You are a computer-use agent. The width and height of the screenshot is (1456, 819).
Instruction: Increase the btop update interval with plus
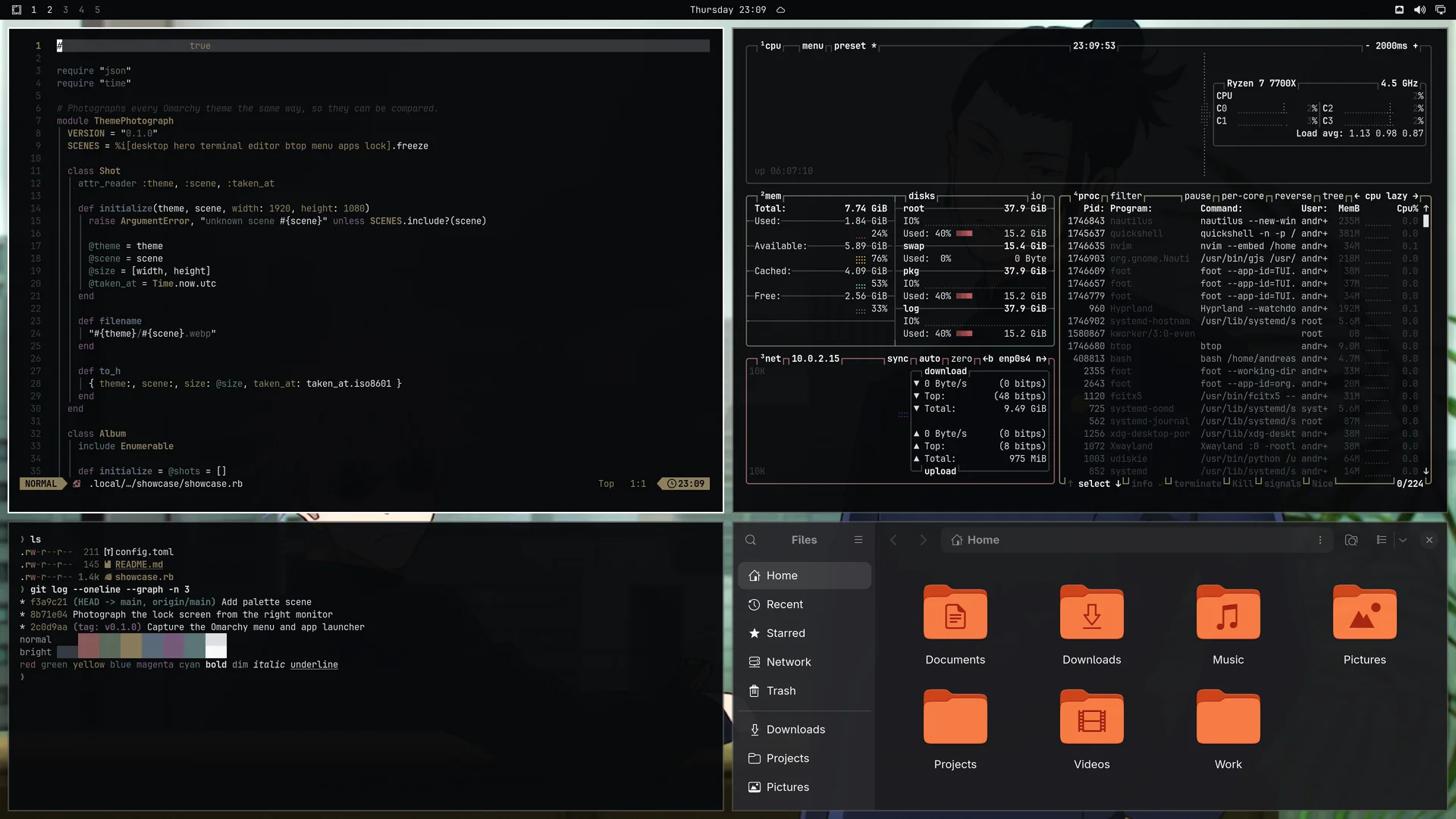tap(1415, 46)
